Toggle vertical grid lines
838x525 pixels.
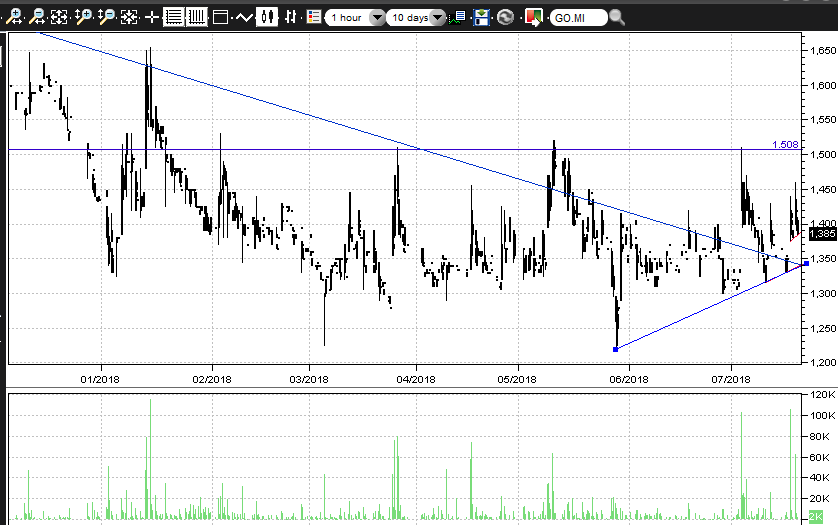tap(196, 17)
